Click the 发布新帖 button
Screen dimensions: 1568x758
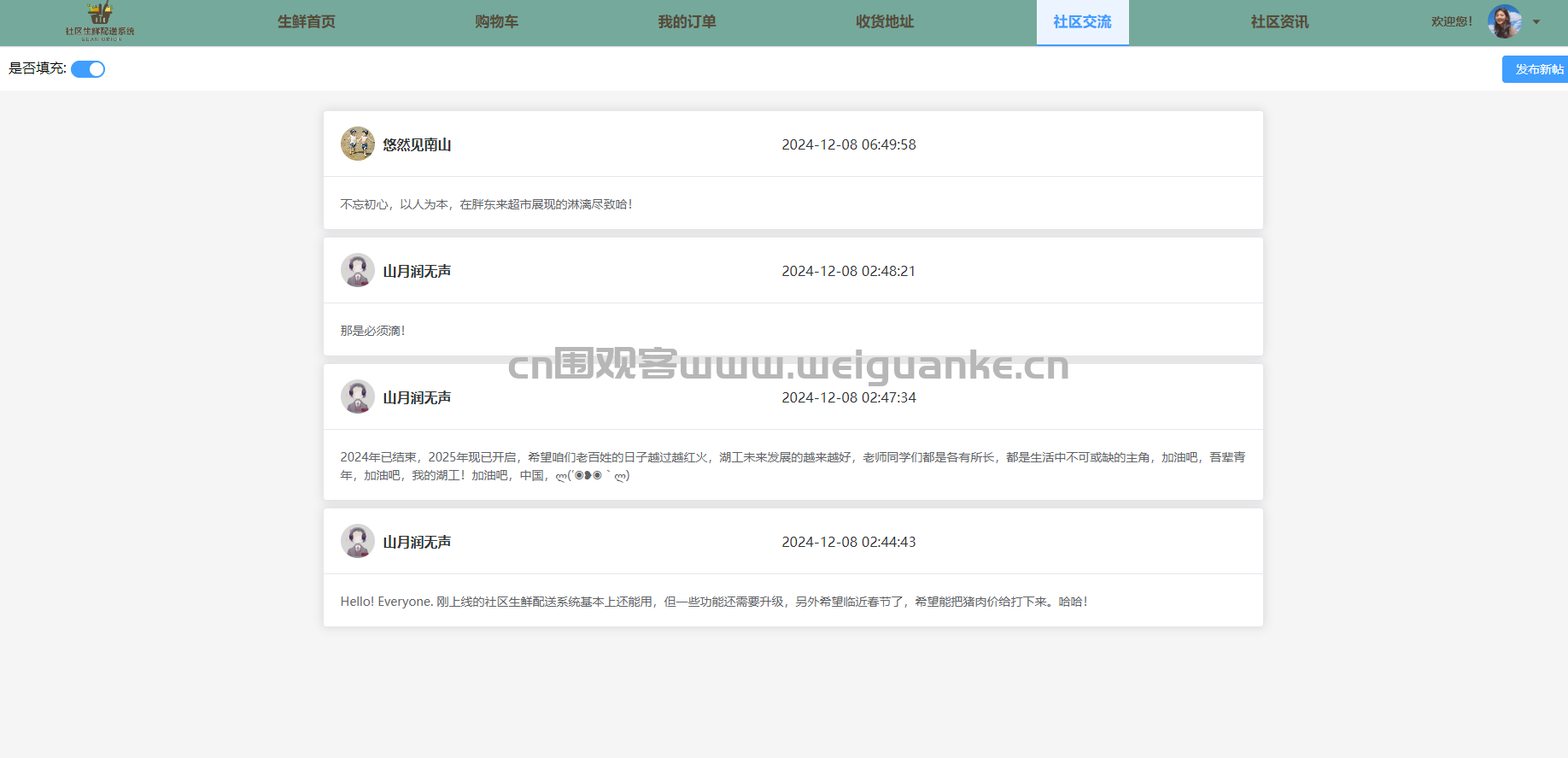[x=1537, y=69]
